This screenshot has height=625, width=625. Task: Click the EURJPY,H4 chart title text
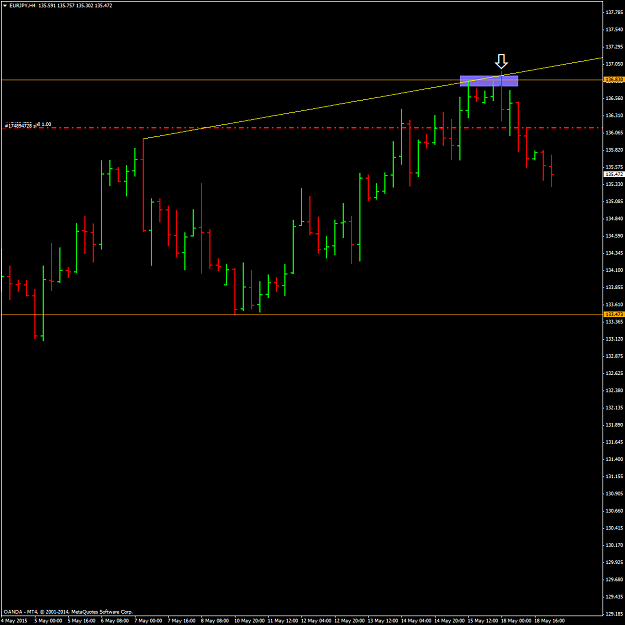(23, 6)
